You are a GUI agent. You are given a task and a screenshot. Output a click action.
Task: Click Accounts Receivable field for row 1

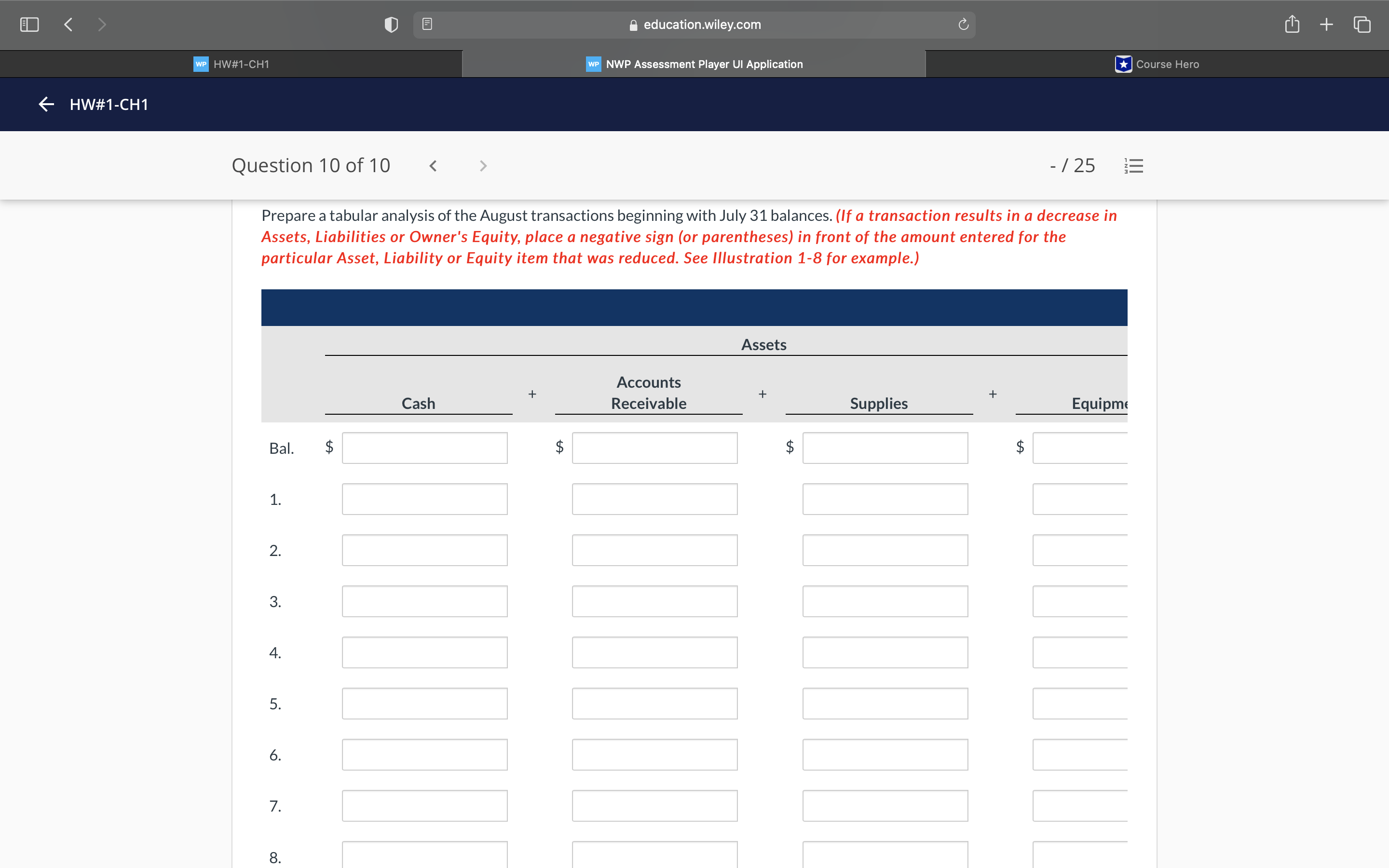click(654, 499)
